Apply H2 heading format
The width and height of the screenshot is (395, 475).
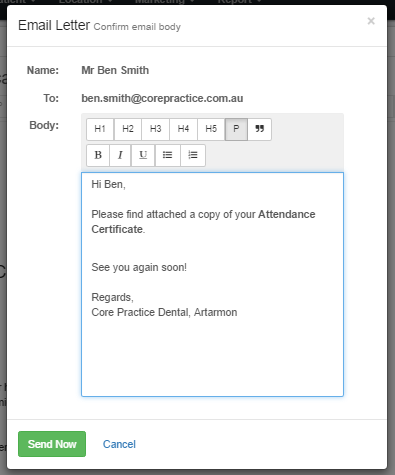click(x=128, y=129)
